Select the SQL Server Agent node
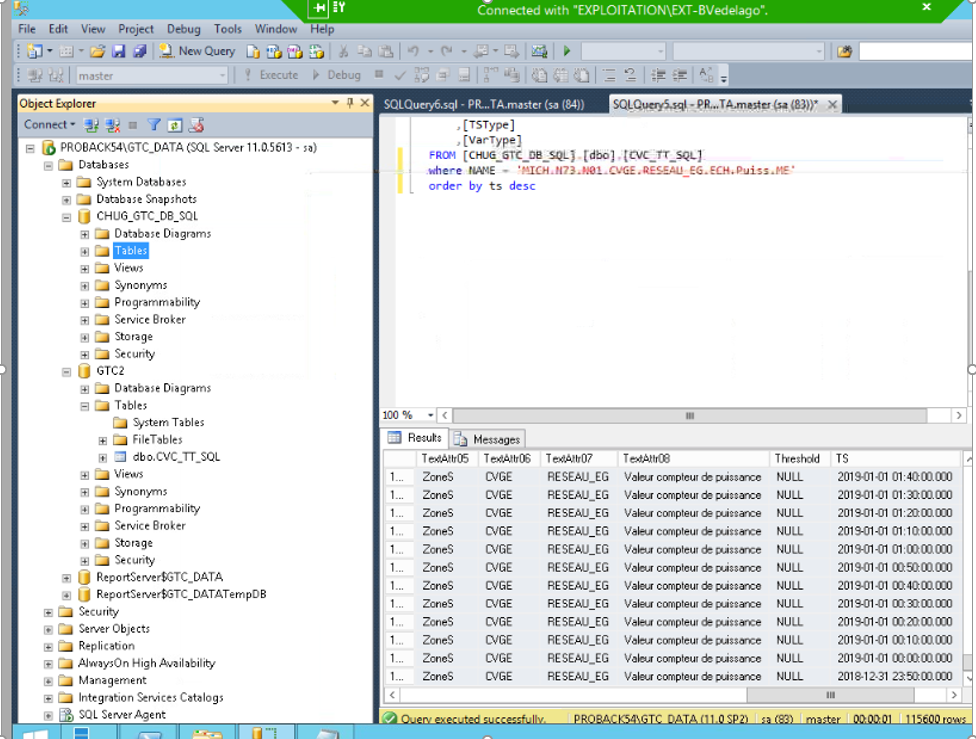The width and height of the screenshot is (976, 739). [122, 714]
